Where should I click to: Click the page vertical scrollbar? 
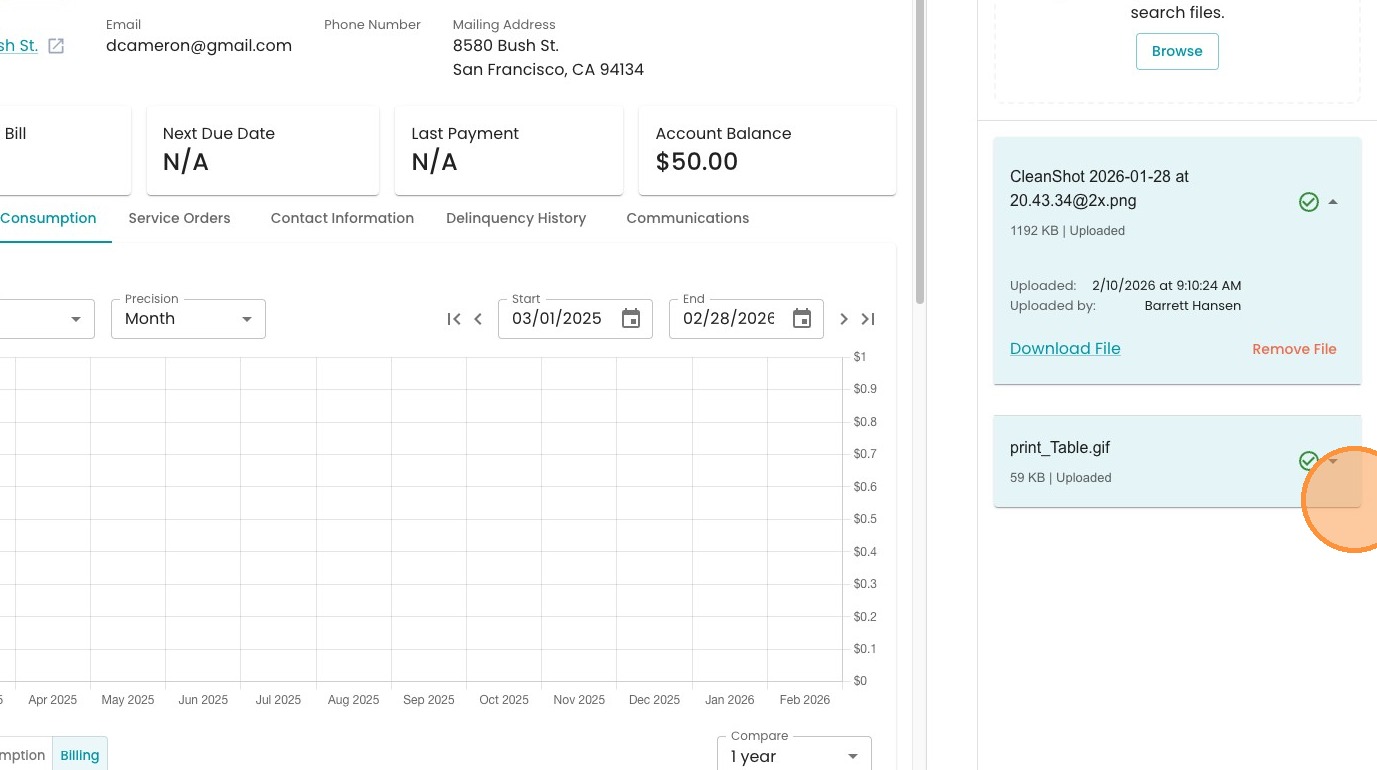pos(920,150)
